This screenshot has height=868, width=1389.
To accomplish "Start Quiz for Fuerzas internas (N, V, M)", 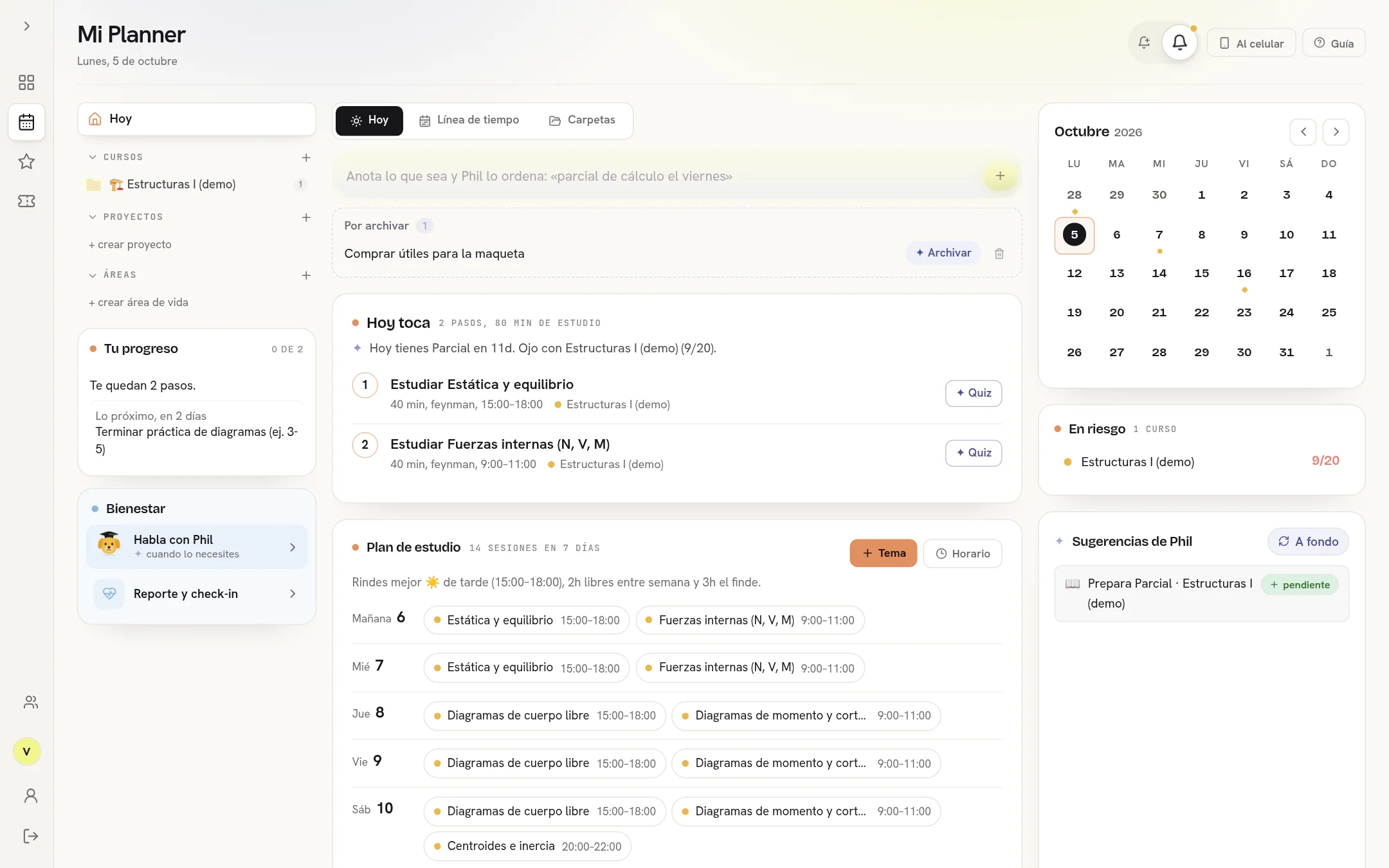I will coord(974,453).
